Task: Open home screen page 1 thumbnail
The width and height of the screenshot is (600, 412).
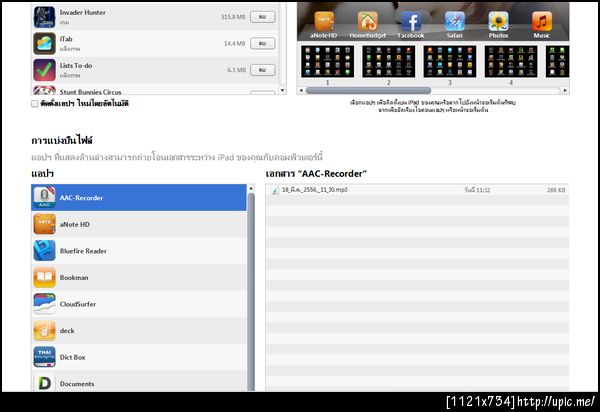Action: 328,61
